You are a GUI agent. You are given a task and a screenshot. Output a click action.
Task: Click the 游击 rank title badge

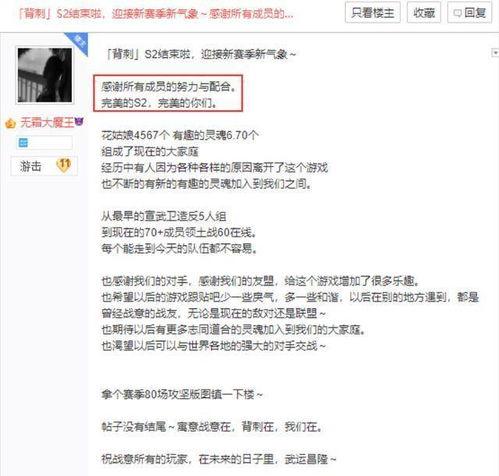click(x=44, y=166)
